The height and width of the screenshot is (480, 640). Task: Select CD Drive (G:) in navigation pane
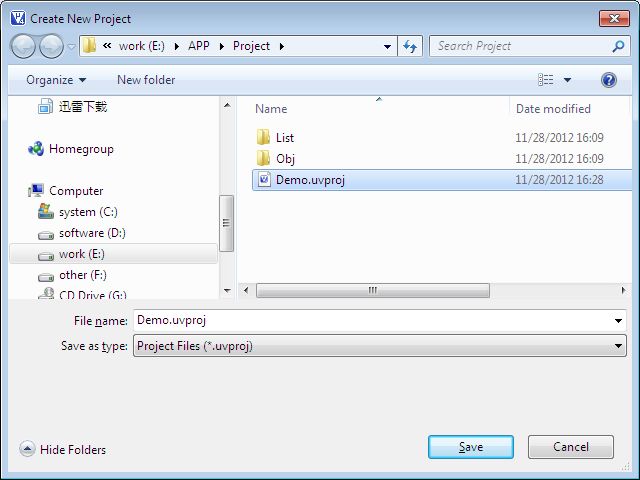(x=93, y=295)
